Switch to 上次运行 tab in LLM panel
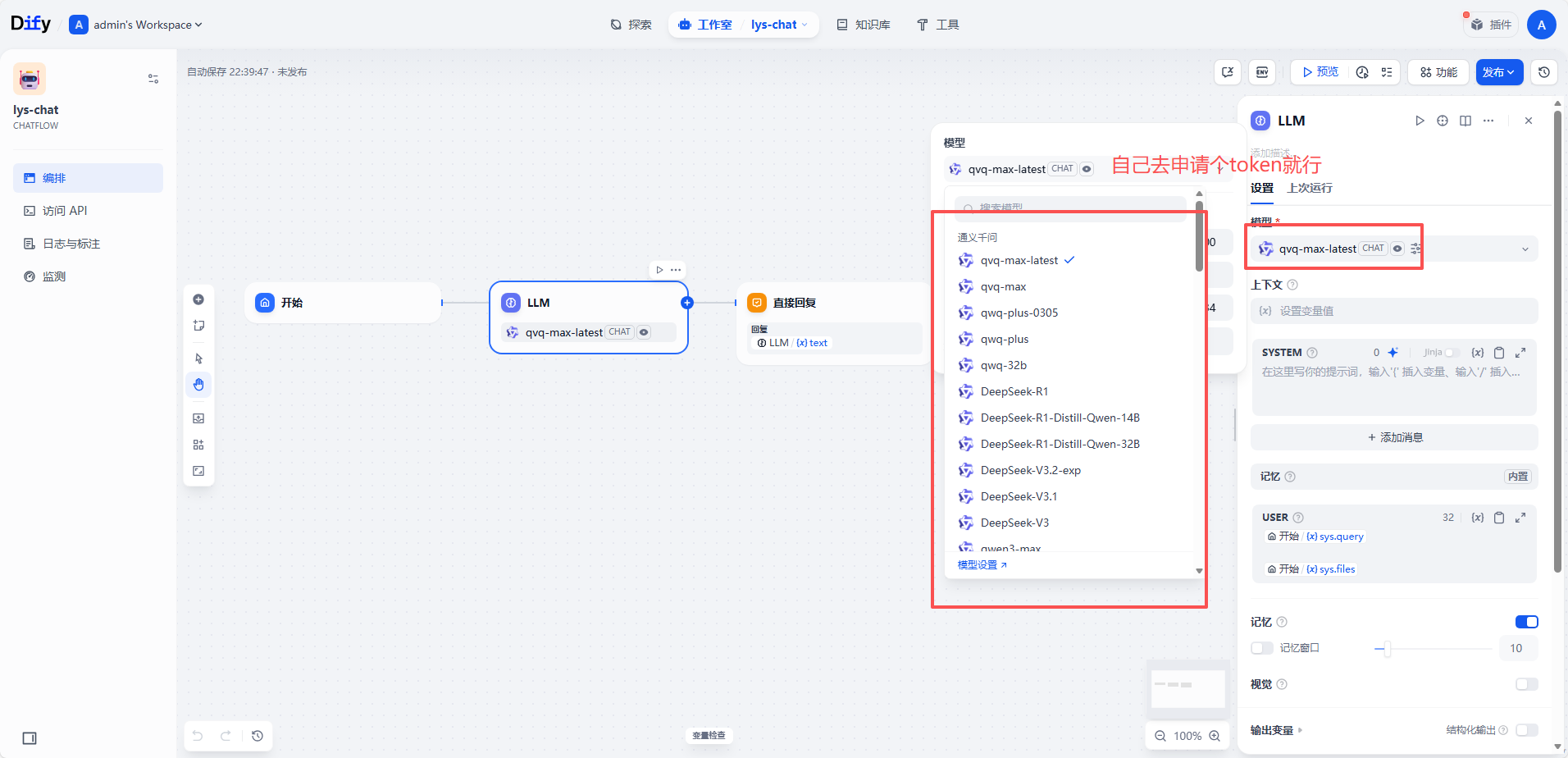This screenshot has width=1568, height=758. [1310, 188]
